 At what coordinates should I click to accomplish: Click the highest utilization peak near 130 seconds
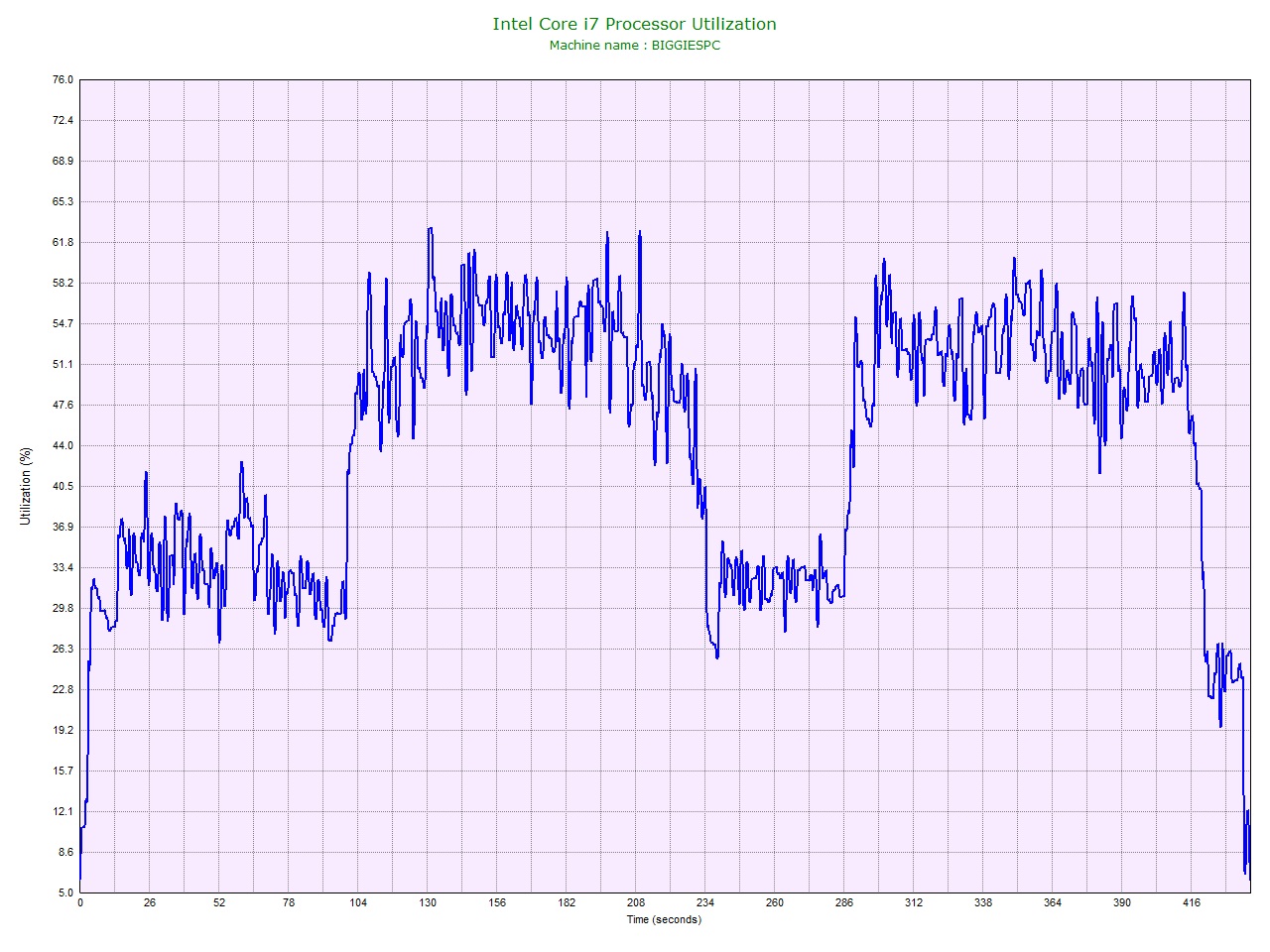431,229
